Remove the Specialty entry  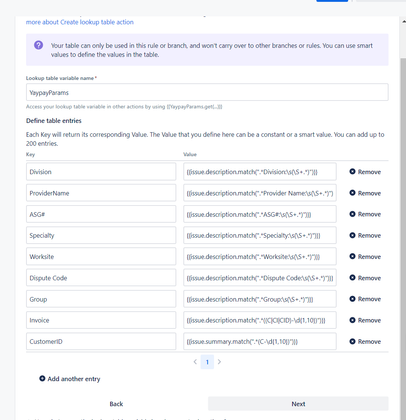tap(365, 236)
